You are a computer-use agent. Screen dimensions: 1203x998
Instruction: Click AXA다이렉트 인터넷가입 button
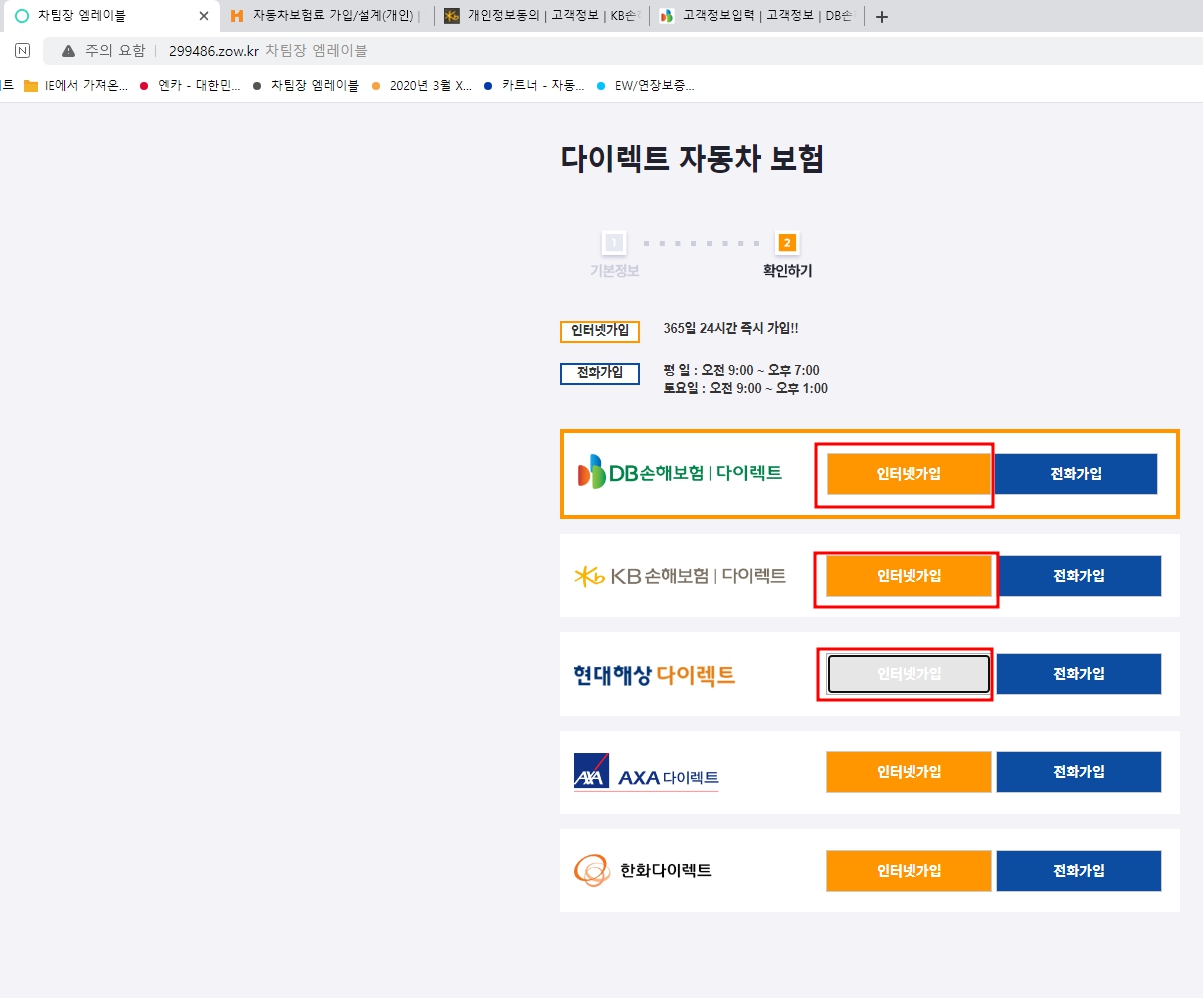pos(909,772)
